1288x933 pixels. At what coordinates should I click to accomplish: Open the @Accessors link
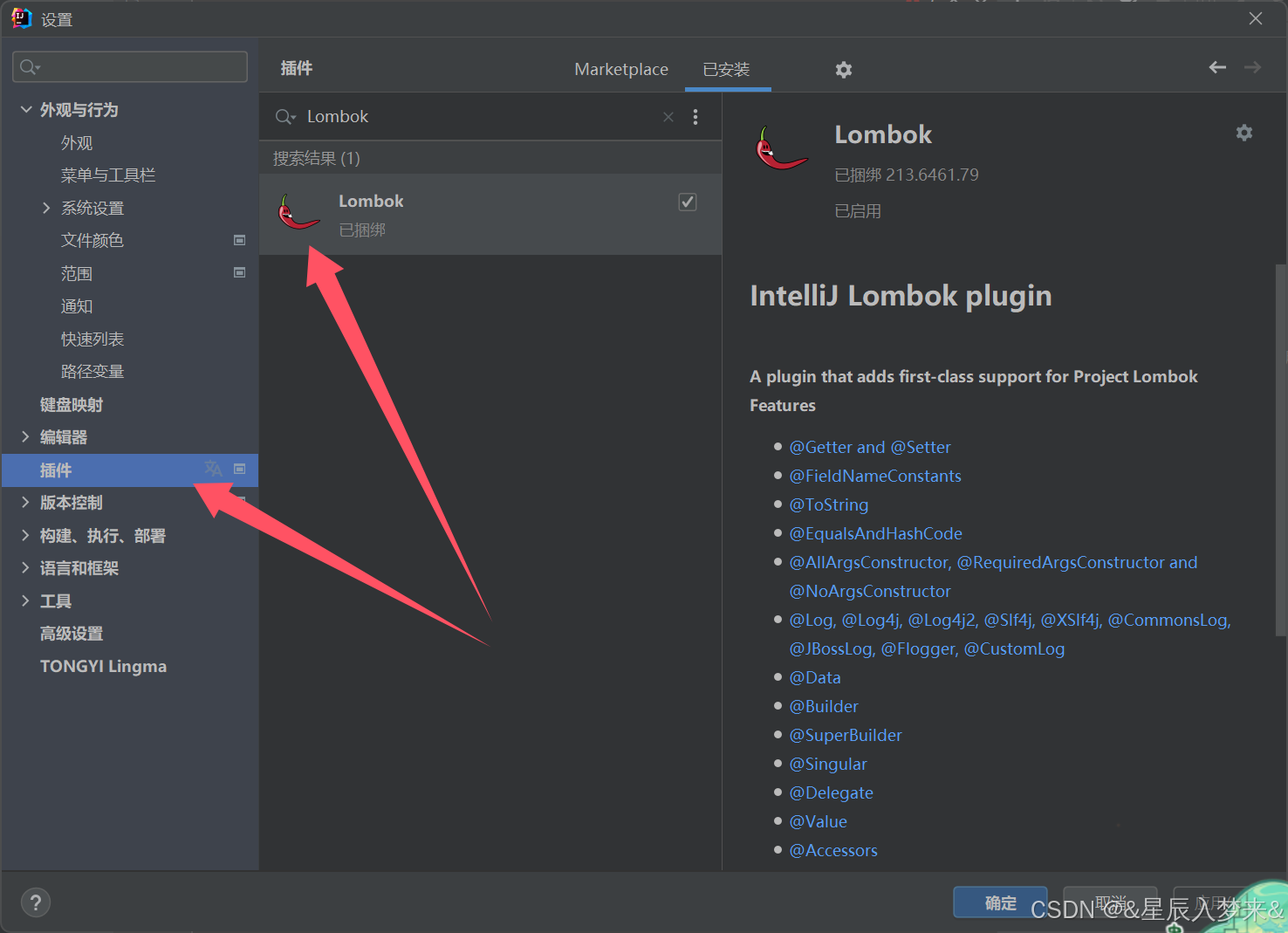pyautogui.click(x=833, y=850)
